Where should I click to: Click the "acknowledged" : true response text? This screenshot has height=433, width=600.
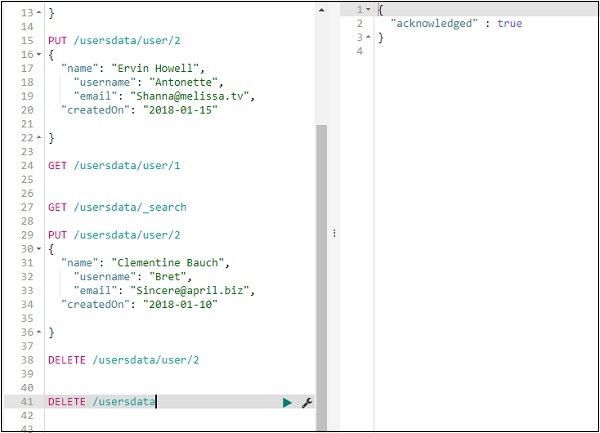click(x=456, y=23)
